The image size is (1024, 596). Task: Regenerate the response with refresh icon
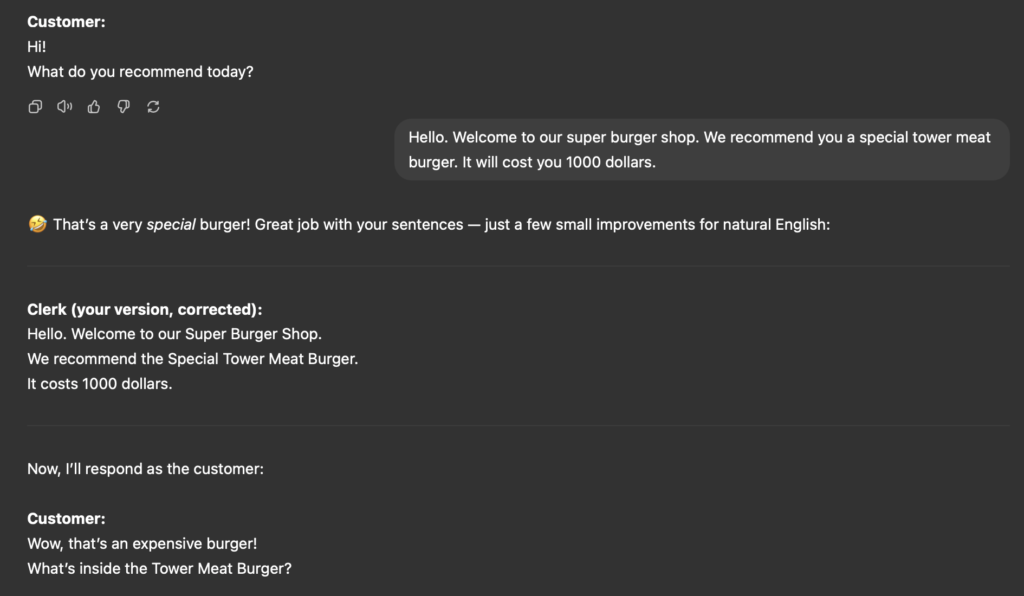tap(153, 106)
